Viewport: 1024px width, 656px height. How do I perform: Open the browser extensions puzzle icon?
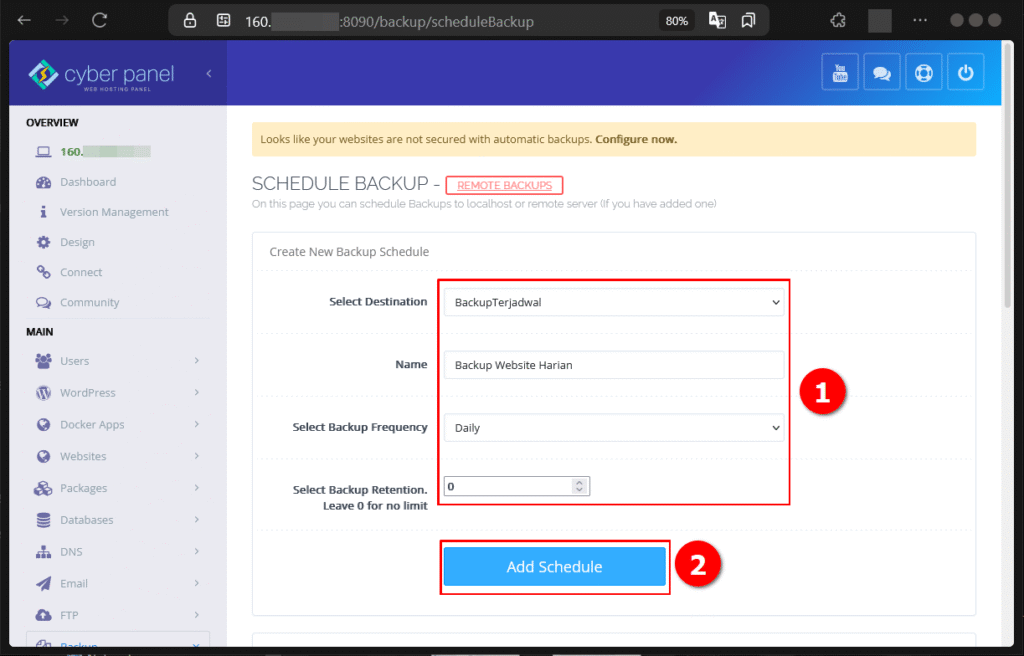click(x=838, y=21)
